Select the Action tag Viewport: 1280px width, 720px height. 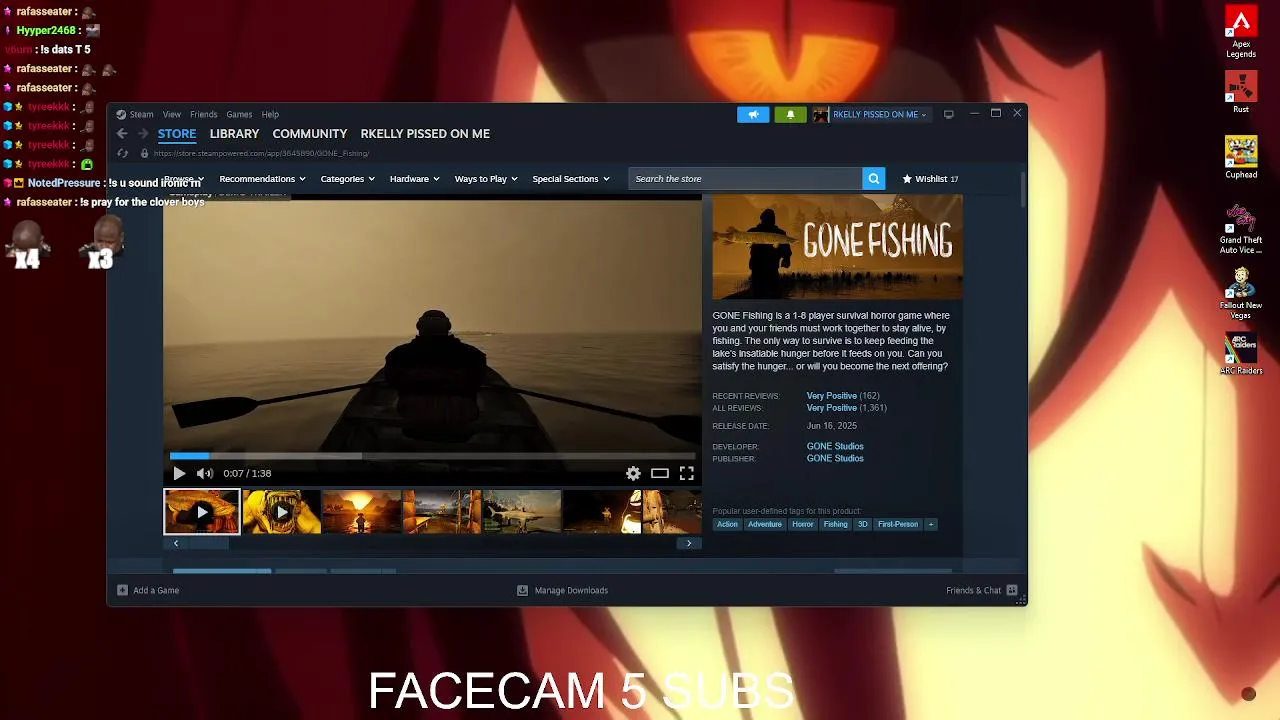(x=727, y=524)
